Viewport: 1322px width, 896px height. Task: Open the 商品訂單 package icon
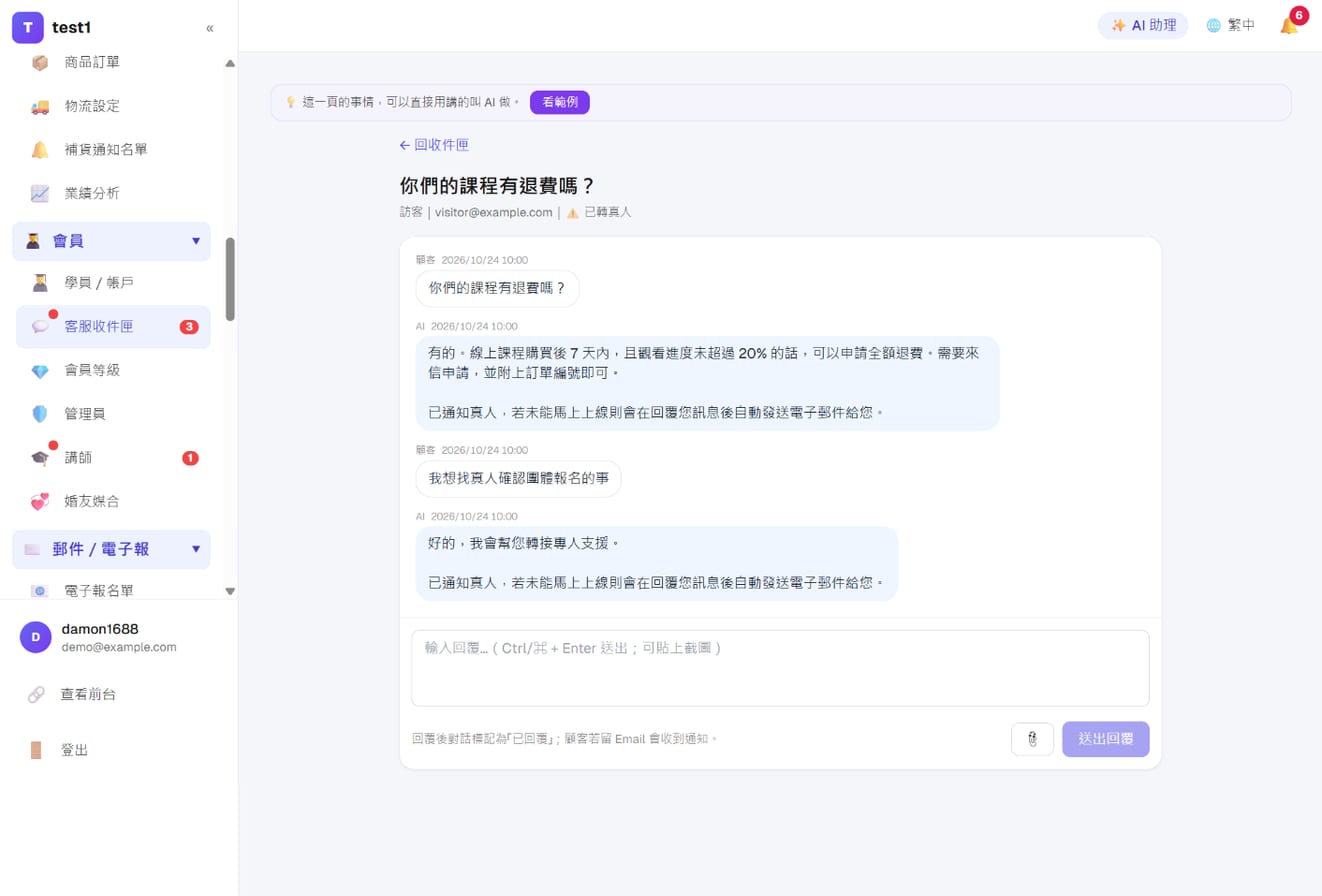[40, 62]
